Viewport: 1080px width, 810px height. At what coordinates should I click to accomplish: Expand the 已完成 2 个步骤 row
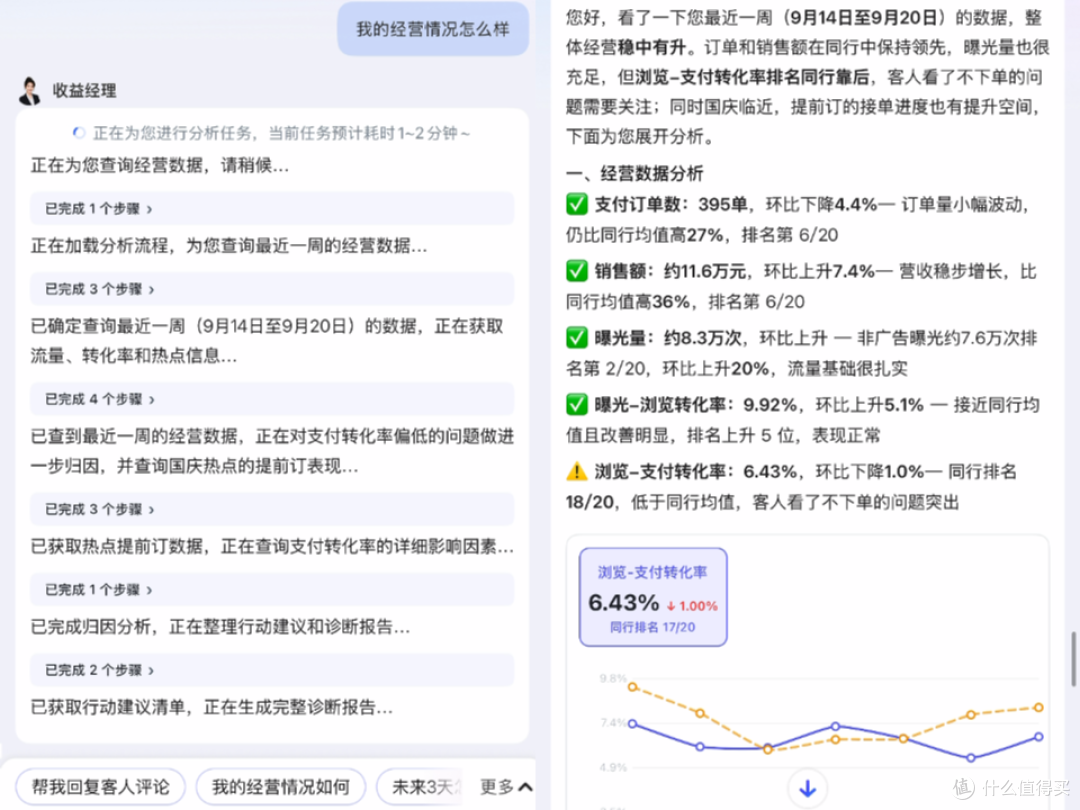pos(272,669)
